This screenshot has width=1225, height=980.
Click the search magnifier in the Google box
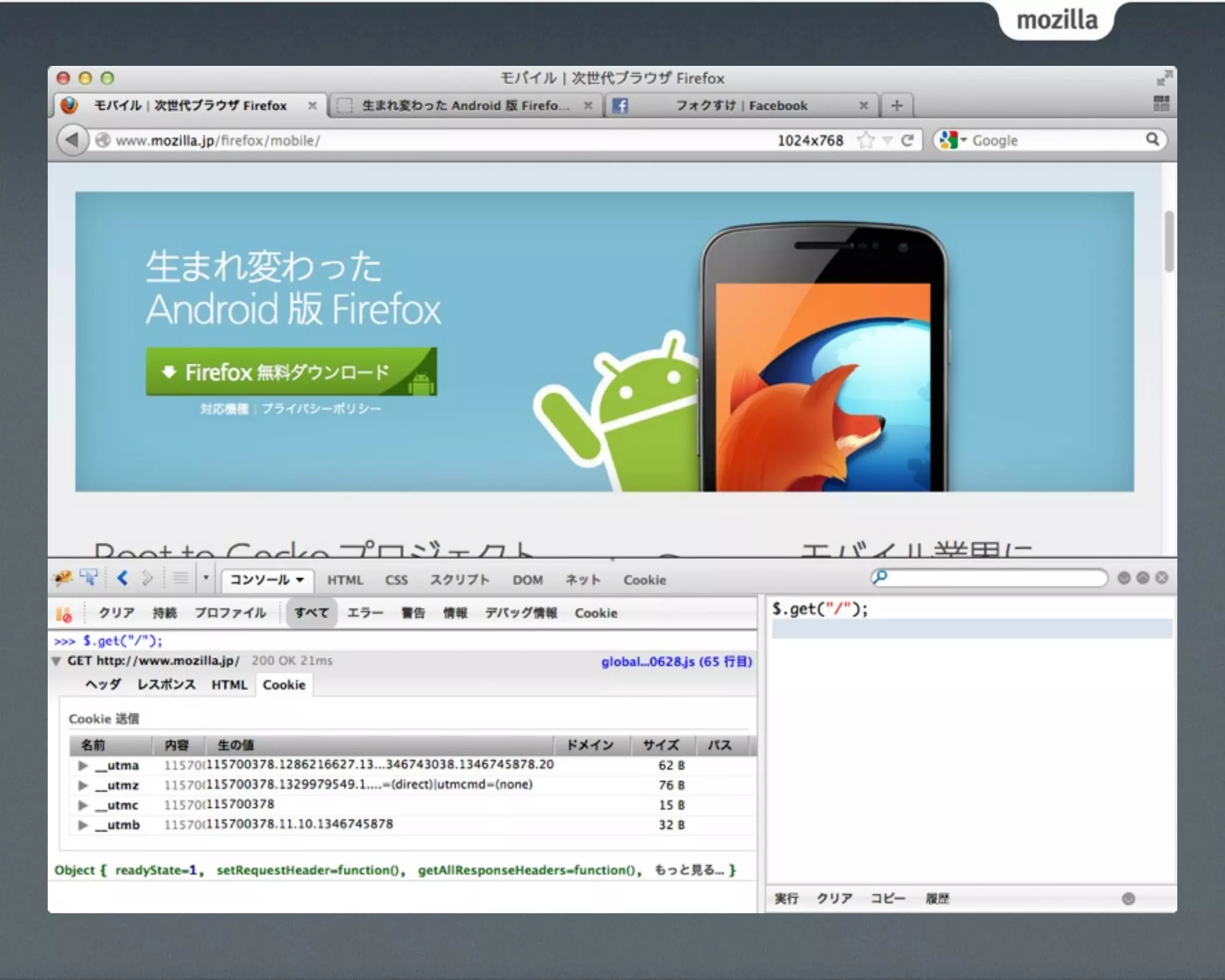click(1152, 140)
